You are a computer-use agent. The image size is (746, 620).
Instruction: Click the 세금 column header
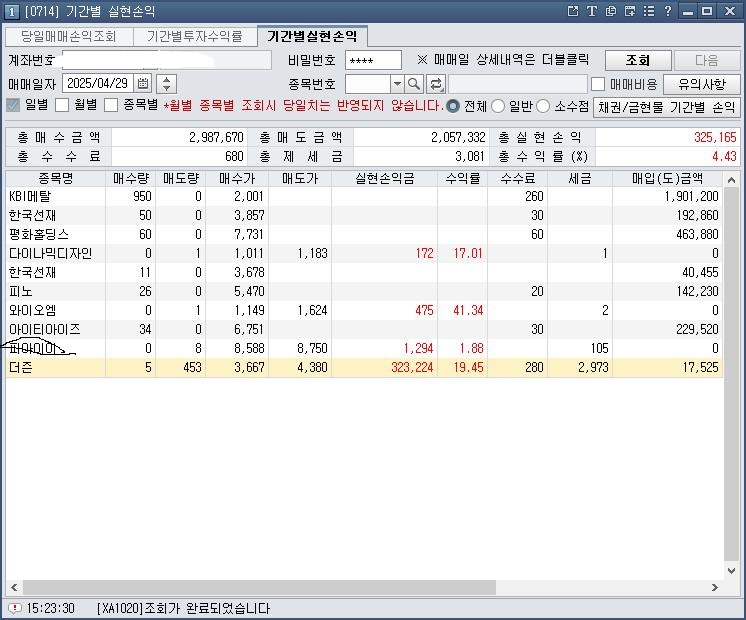[x=580, y=178]
